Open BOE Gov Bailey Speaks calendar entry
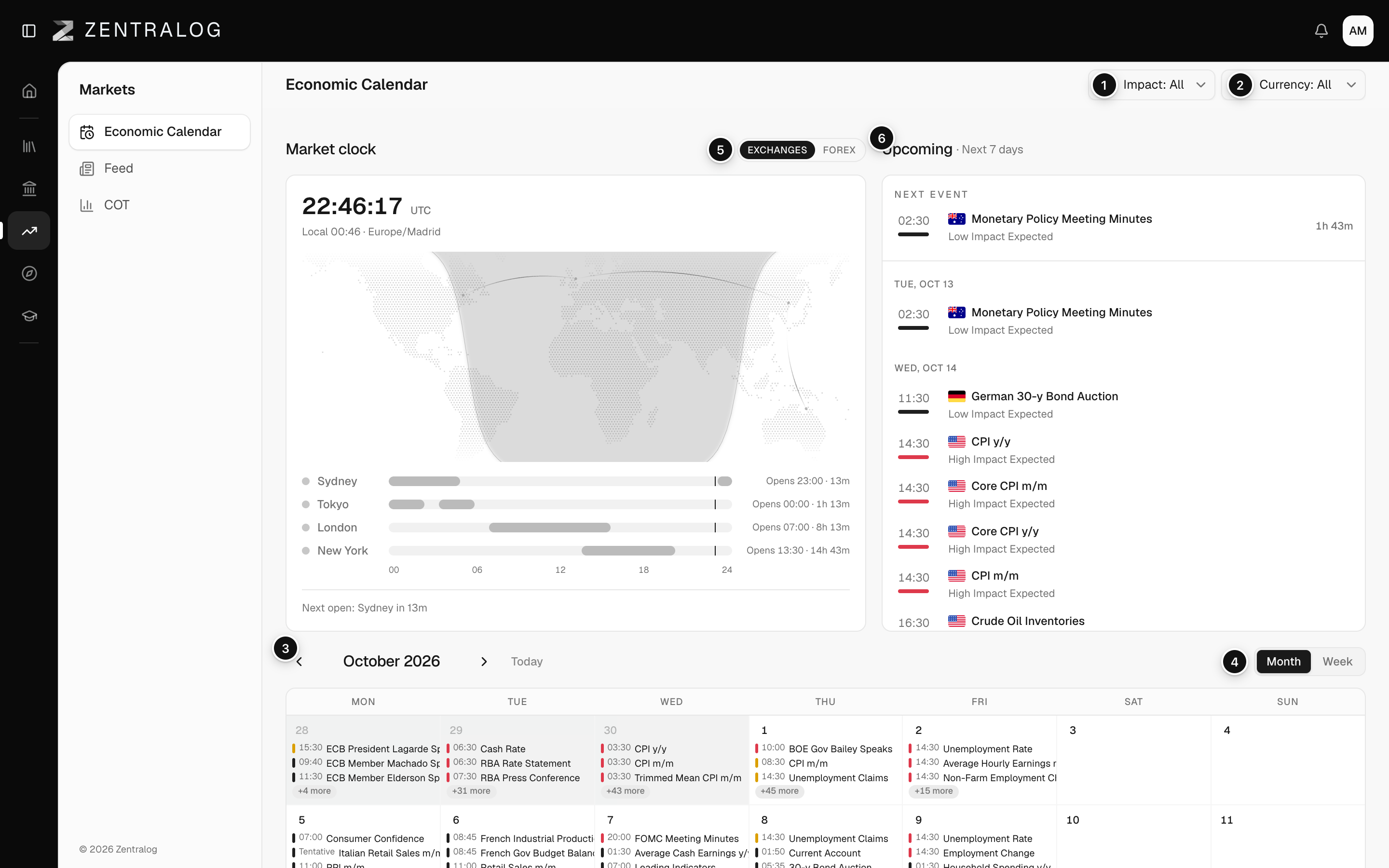1389x868 pixels. tap(824, 748)
